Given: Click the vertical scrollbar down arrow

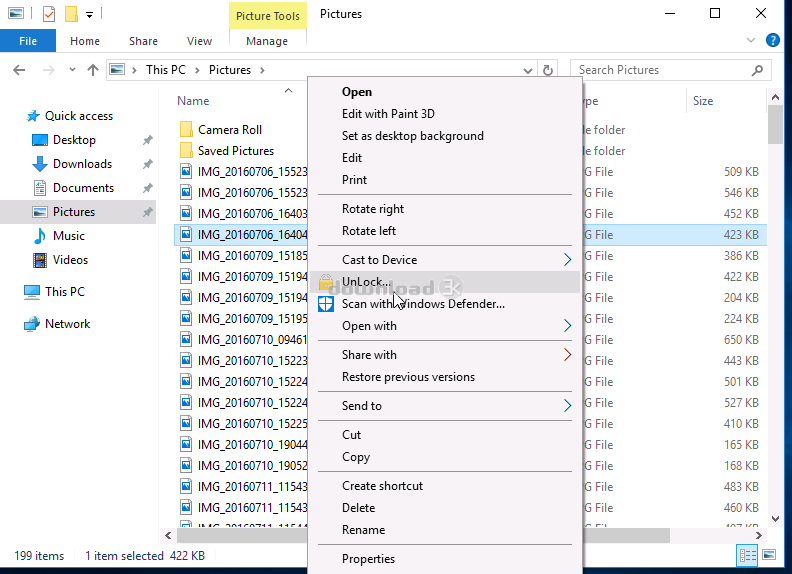Looking at the screenshot, I should coord(775,519).
